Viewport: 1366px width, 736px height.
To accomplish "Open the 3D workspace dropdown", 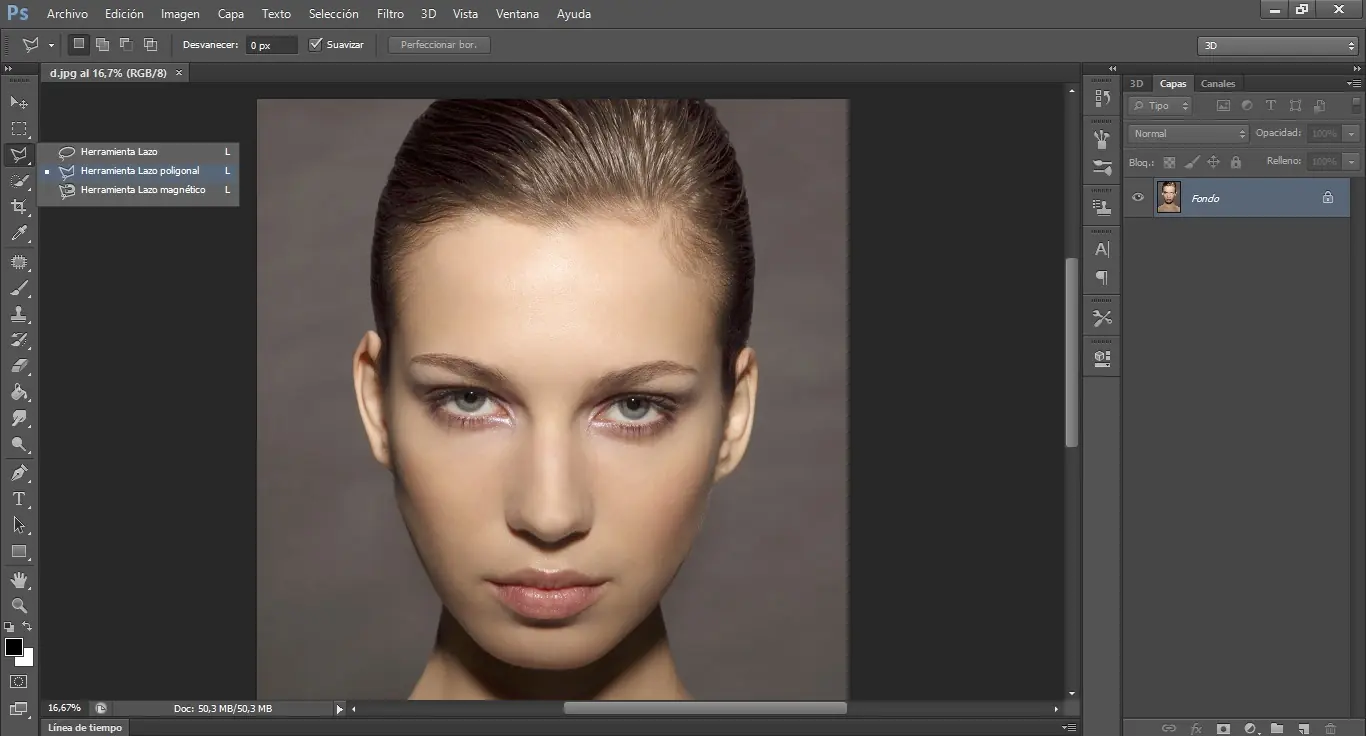I will coord(1277,46).
